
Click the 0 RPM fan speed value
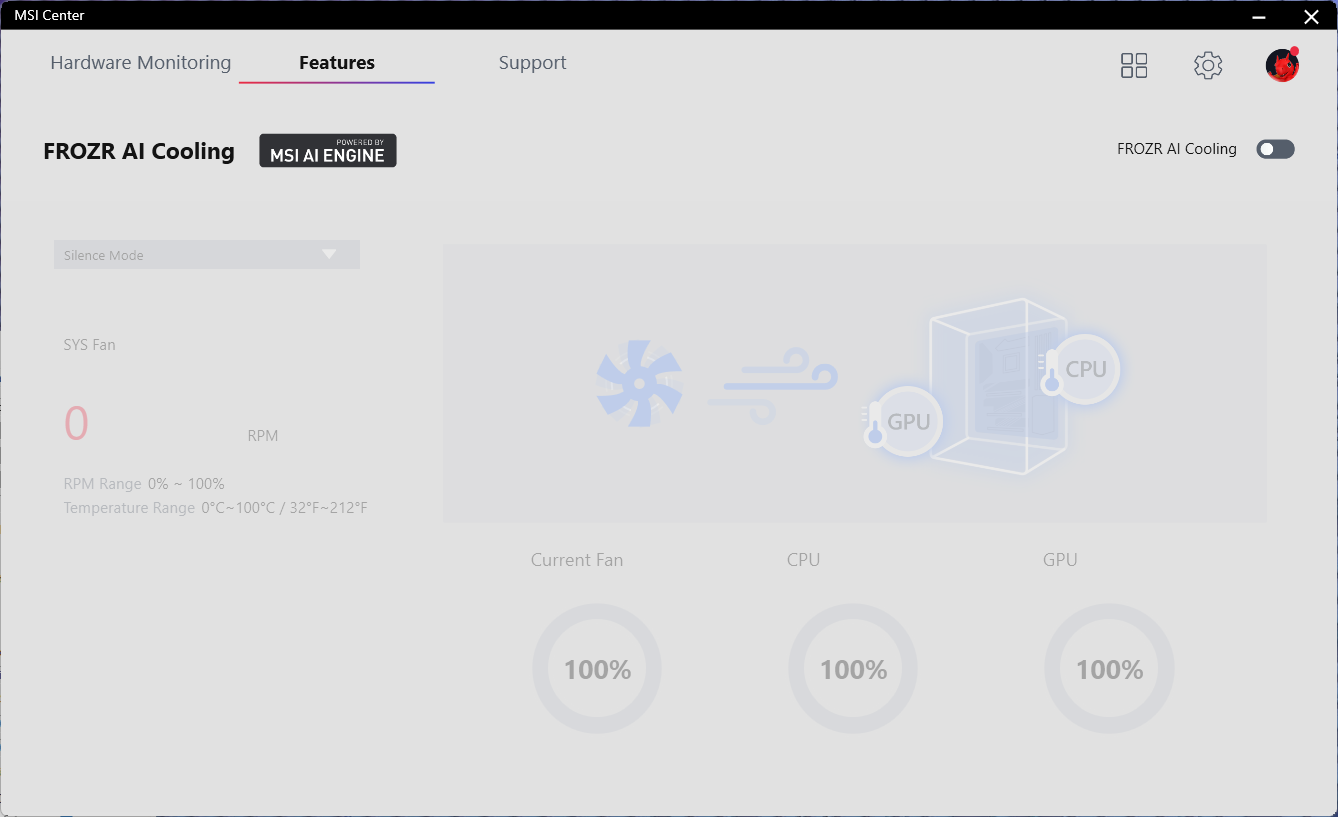point(76,423)
